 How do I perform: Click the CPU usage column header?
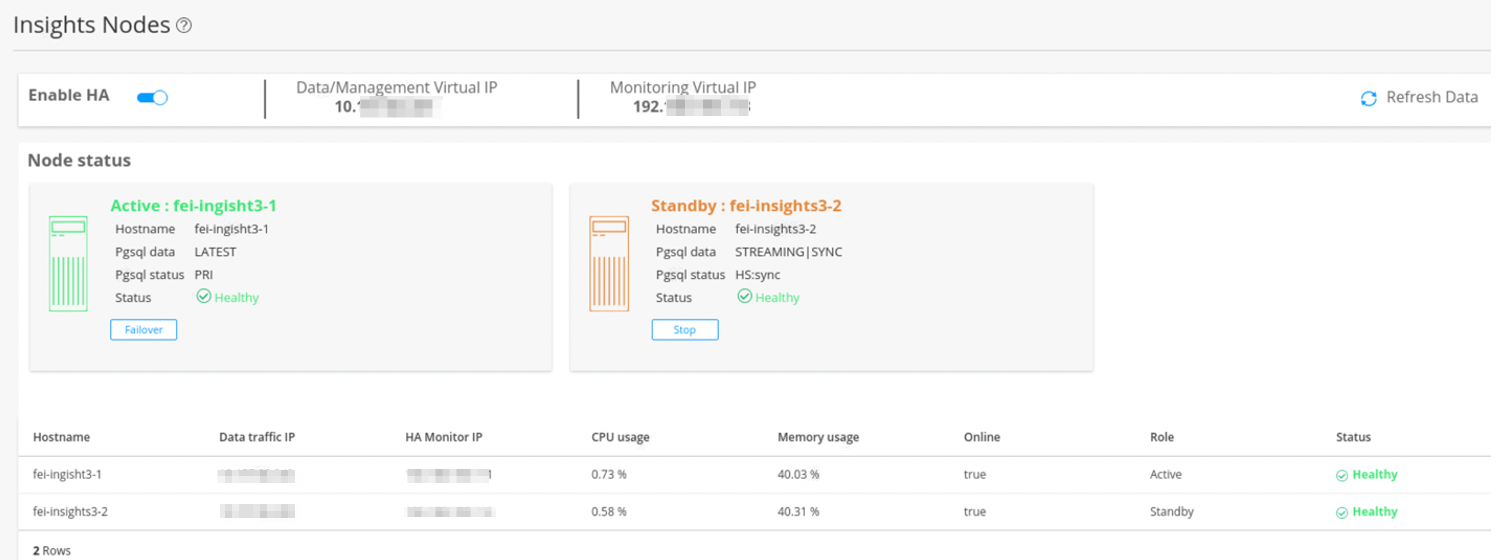[x=620, y=437]
